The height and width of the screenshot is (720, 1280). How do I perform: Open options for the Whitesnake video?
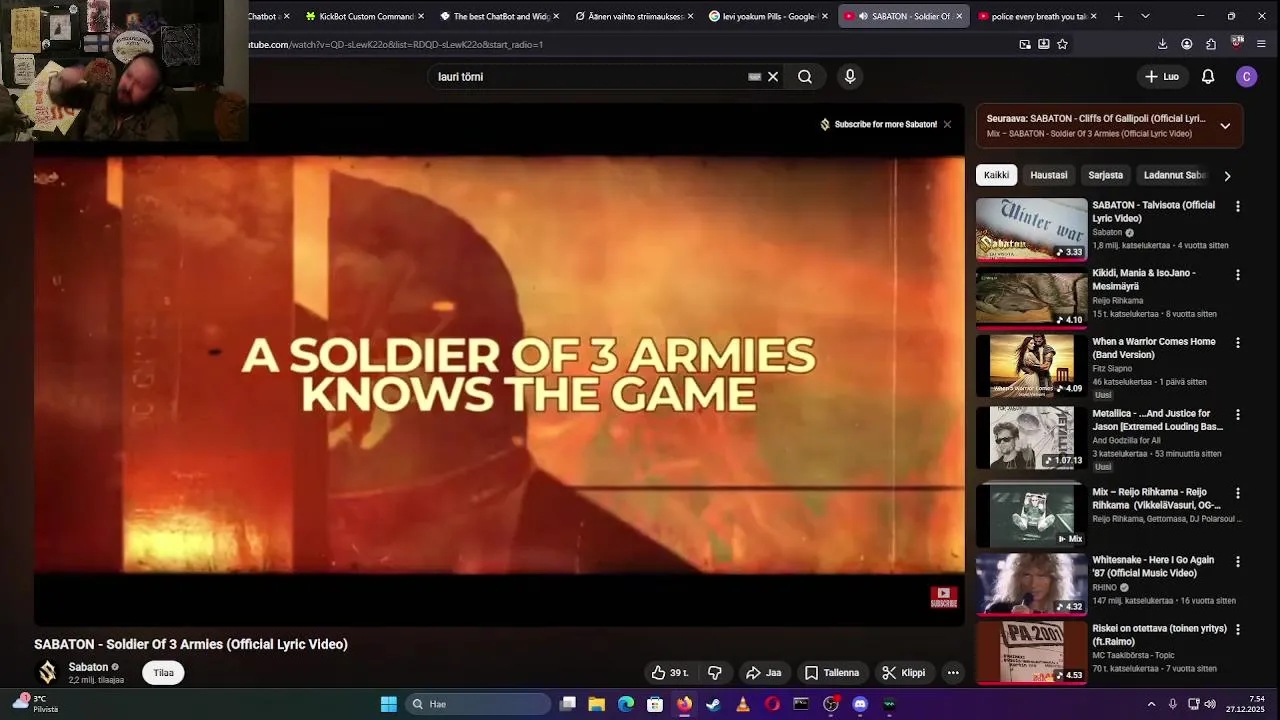1238,561
